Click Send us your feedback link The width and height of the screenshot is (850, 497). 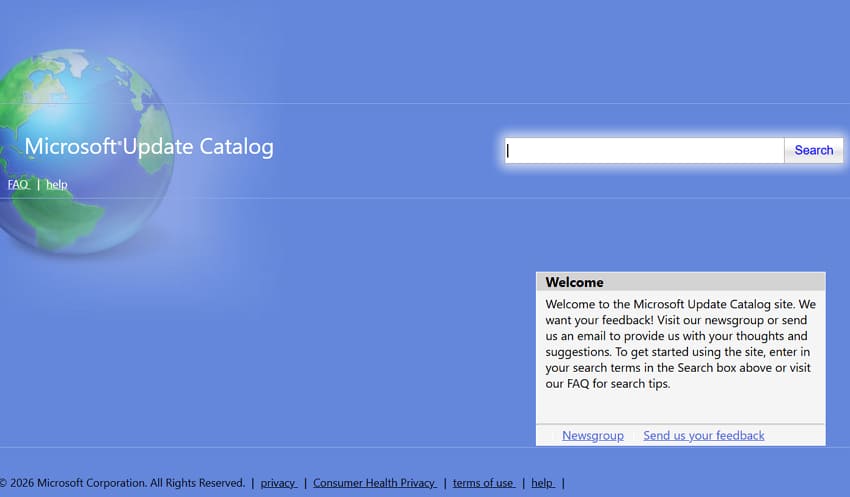(x=704, y=435)
